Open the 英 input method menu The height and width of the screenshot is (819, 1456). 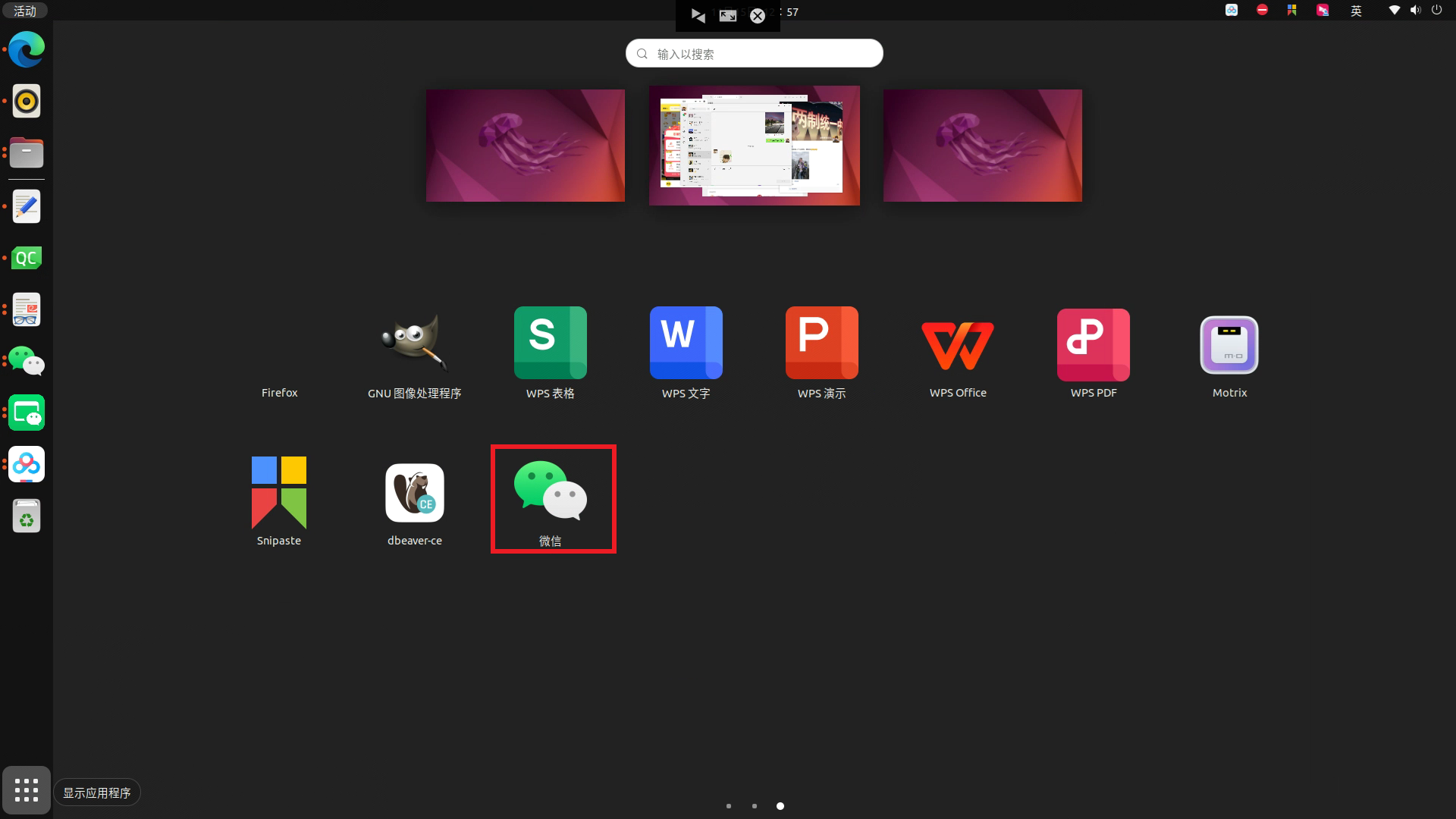click(1356, 11)
